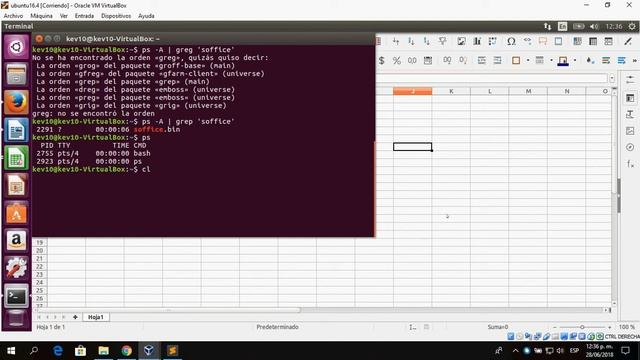Open VirtualBox Archivo menu
The height and width of the screenshot is (360, 640).
click(13, 16)
